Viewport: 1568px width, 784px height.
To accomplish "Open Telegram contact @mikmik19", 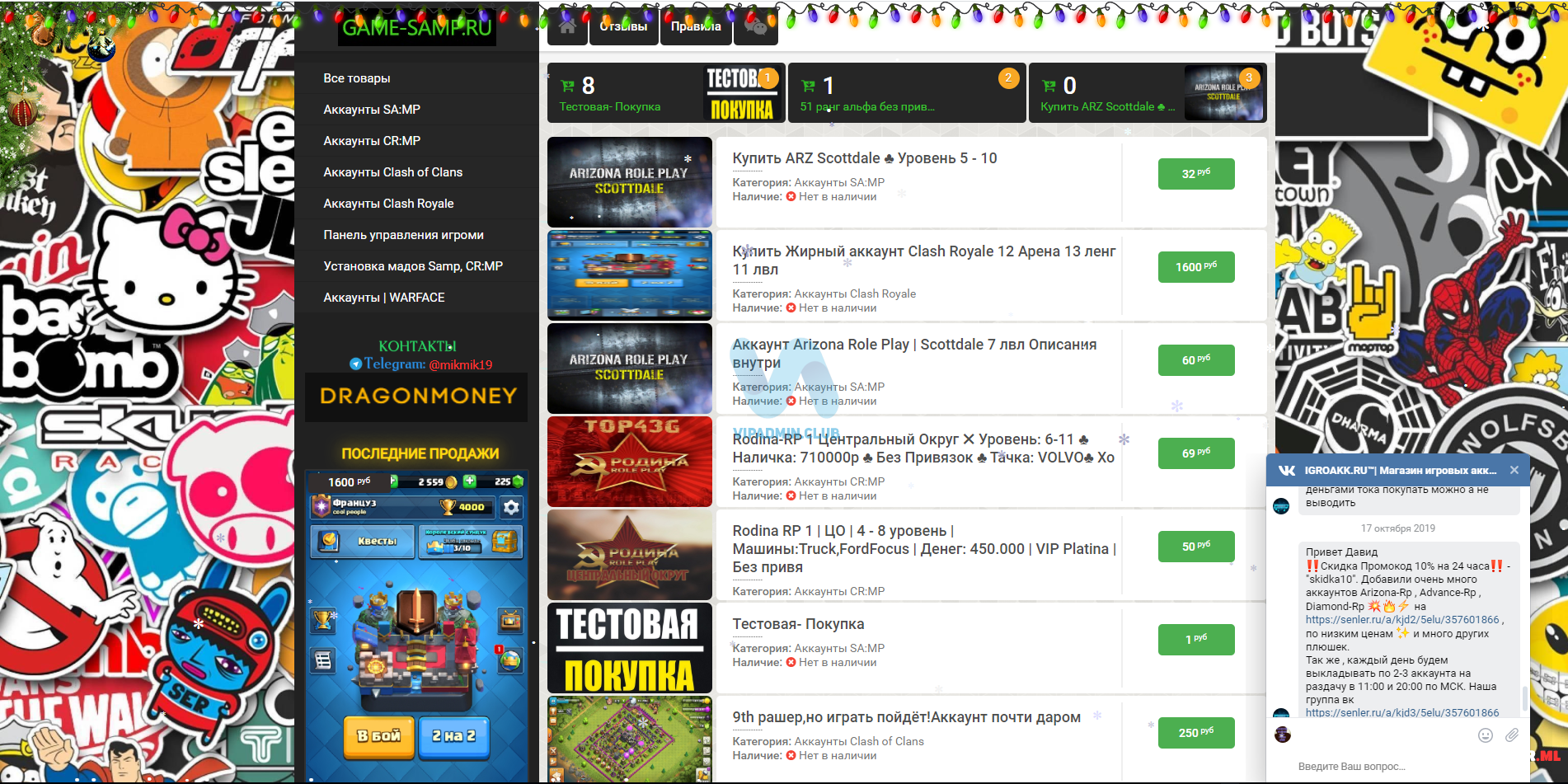I will point(461,364).
